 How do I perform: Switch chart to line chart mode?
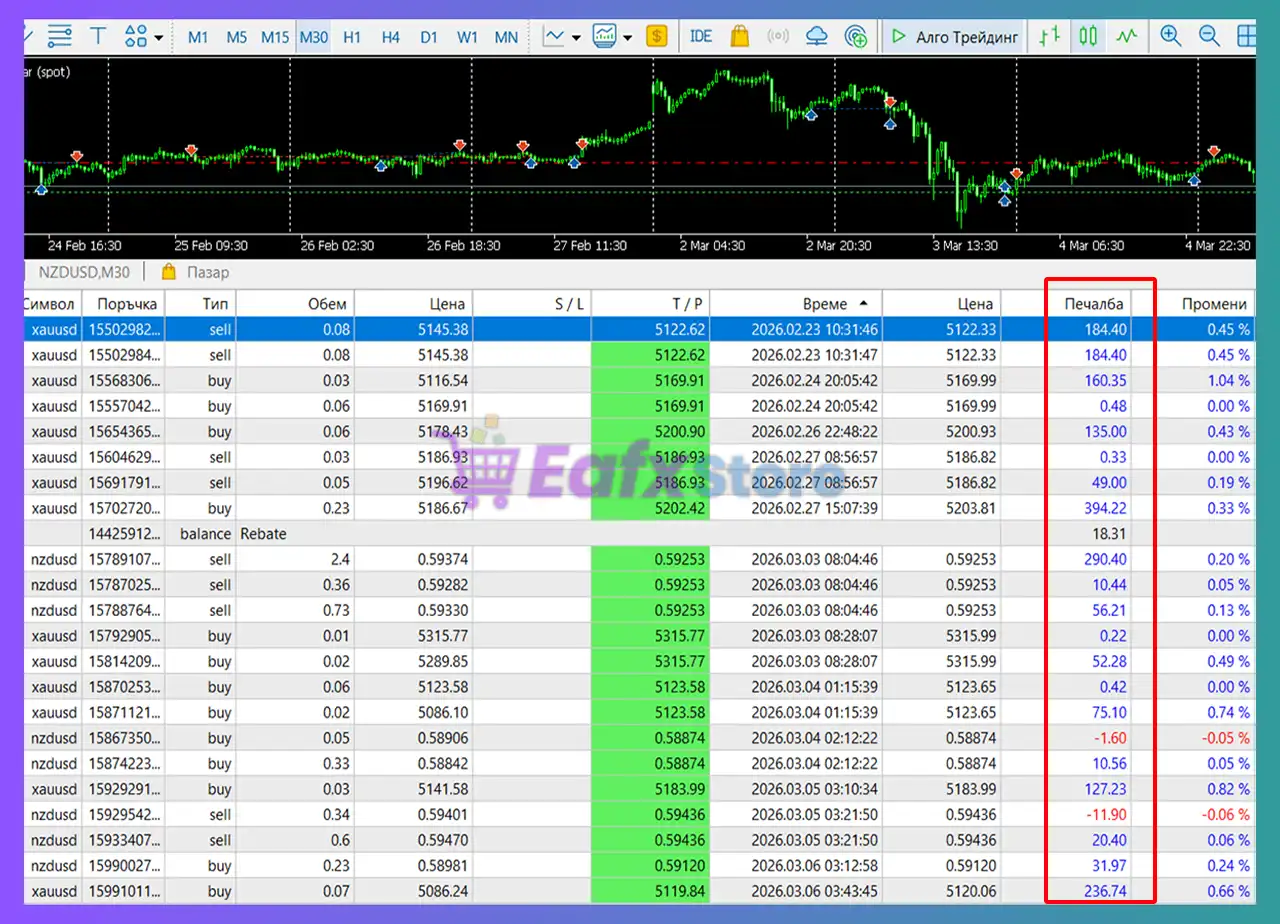tap(1127, 36)
